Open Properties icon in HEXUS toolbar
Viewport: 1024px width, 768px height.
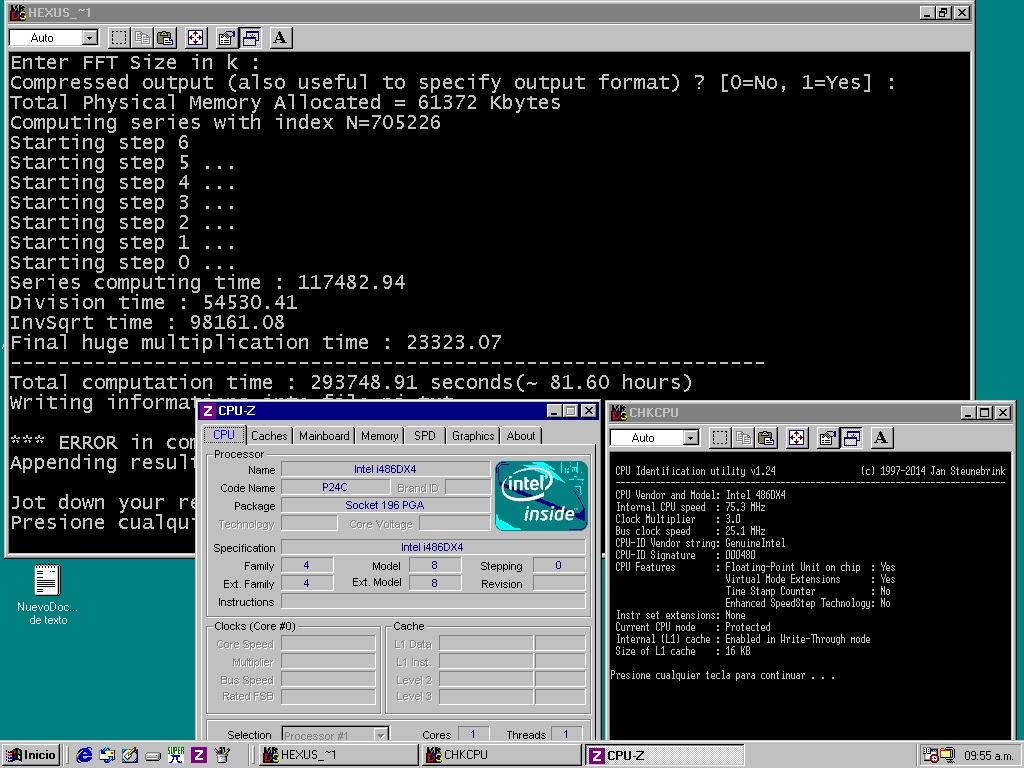226,38
